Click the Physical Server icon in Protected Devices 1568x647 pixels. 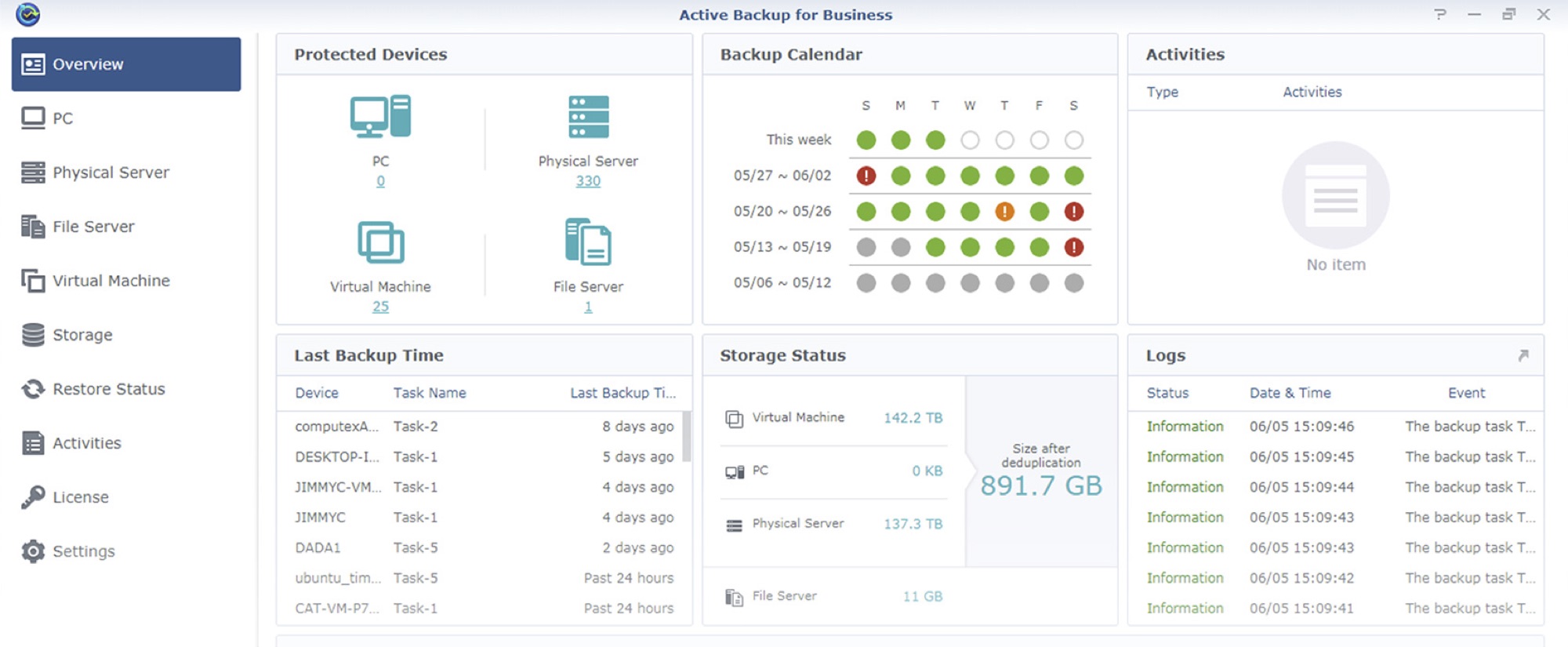tap(588, 117)
